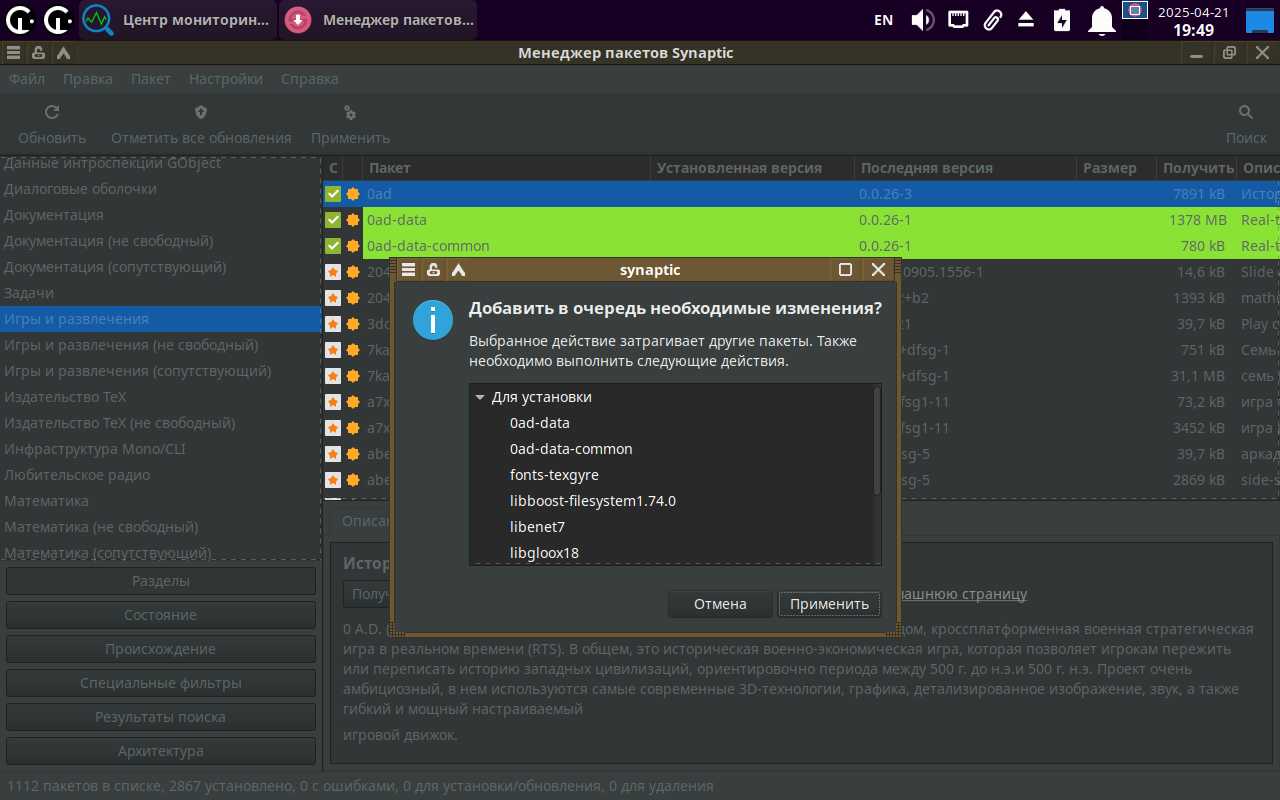Toggle the status checkbox for package 0ad
Image resolution: width=1280 pixels, height=800 pixels.
pyautogui.click(x=333, y=194)
